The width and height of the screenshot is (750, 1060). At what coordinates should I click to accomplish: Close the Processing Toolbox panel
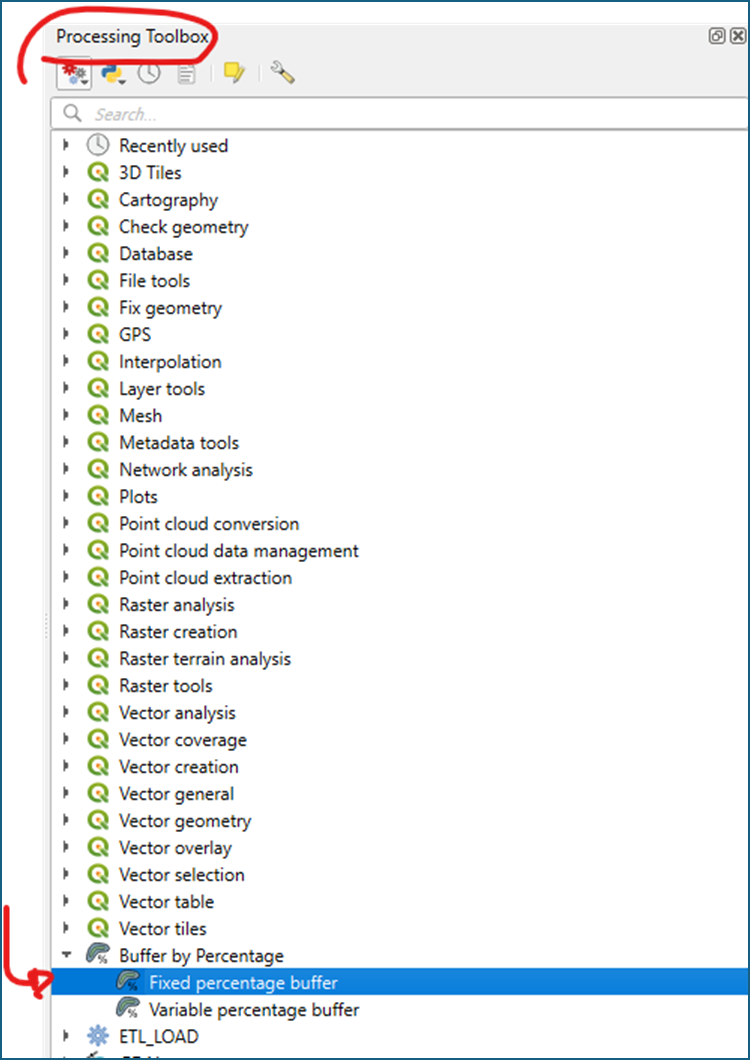tap(737, 36)
